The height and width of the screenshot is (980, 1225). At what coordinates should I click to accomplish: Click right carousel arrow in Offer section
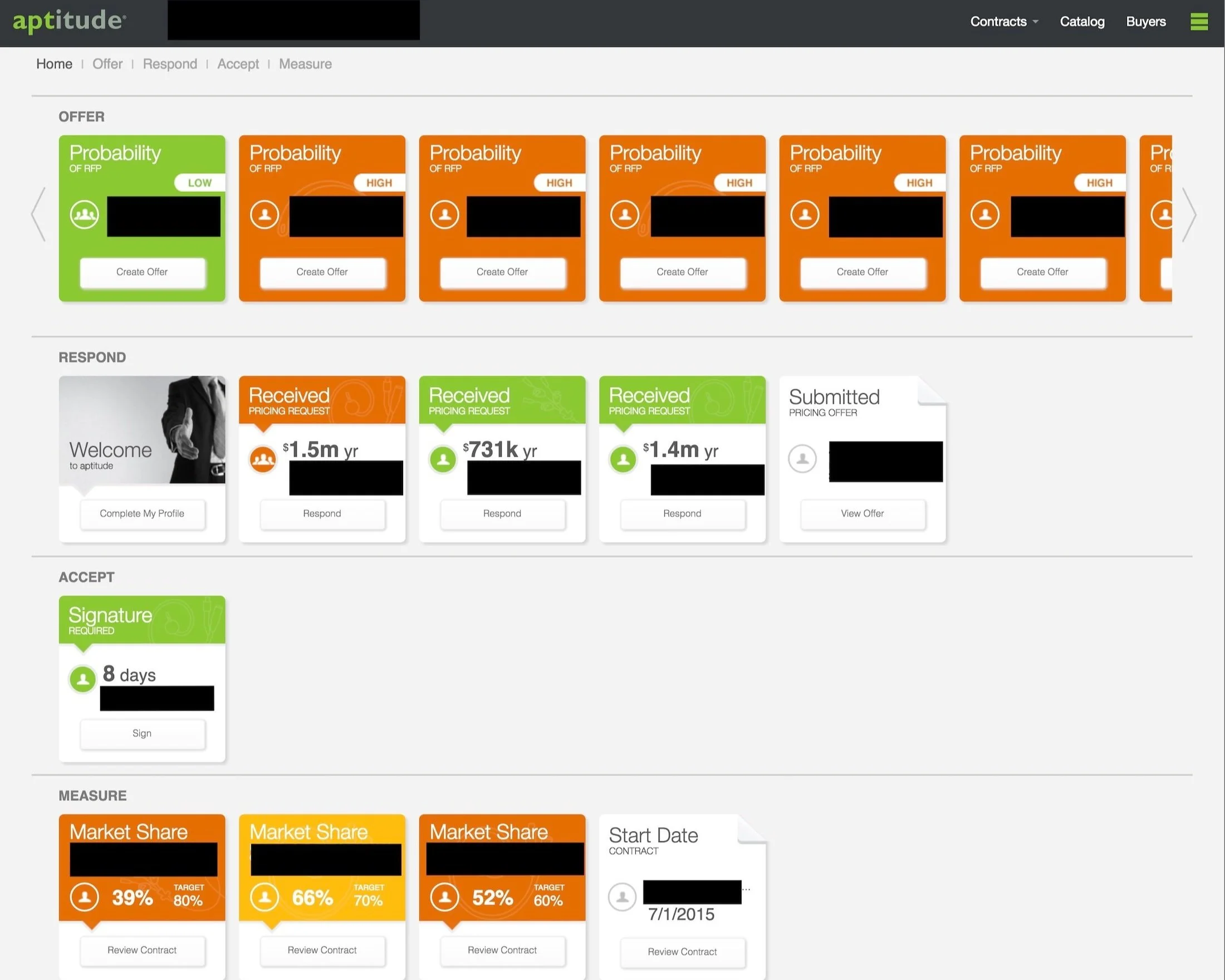[1189, 215]
